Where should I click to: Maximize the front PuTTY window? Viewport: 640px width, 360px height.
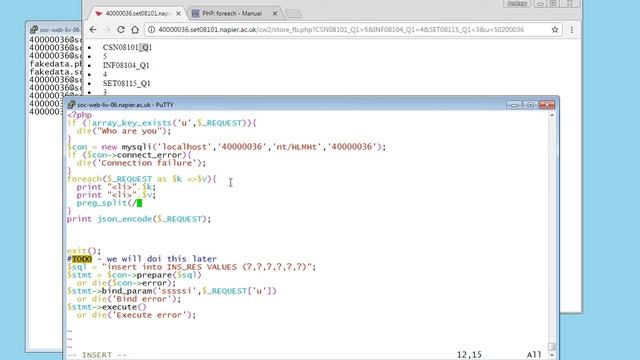point(530,104)
